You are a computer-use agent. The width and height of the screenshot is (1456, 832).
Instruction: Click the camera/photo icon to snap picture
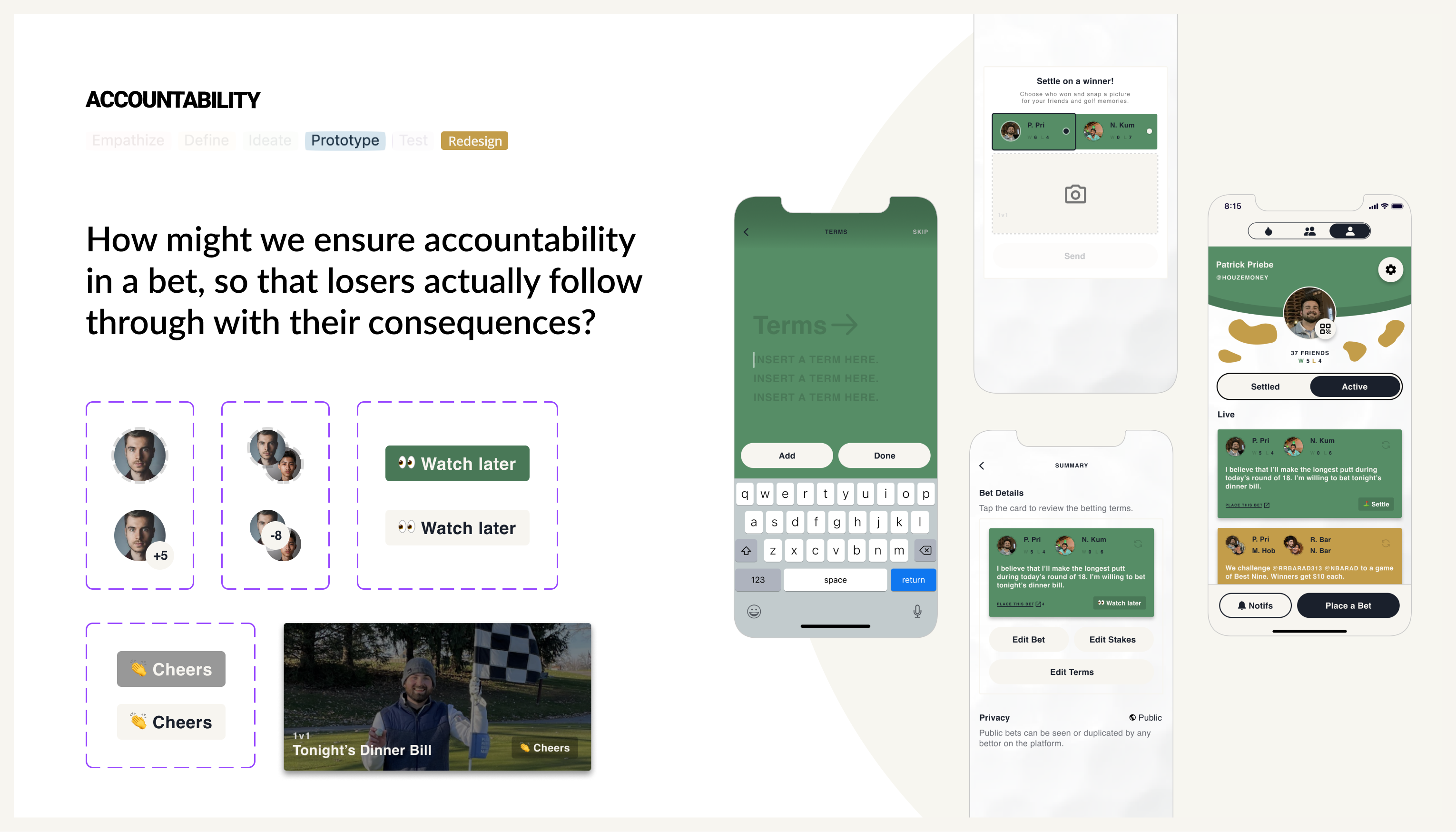click(1075, 194)
